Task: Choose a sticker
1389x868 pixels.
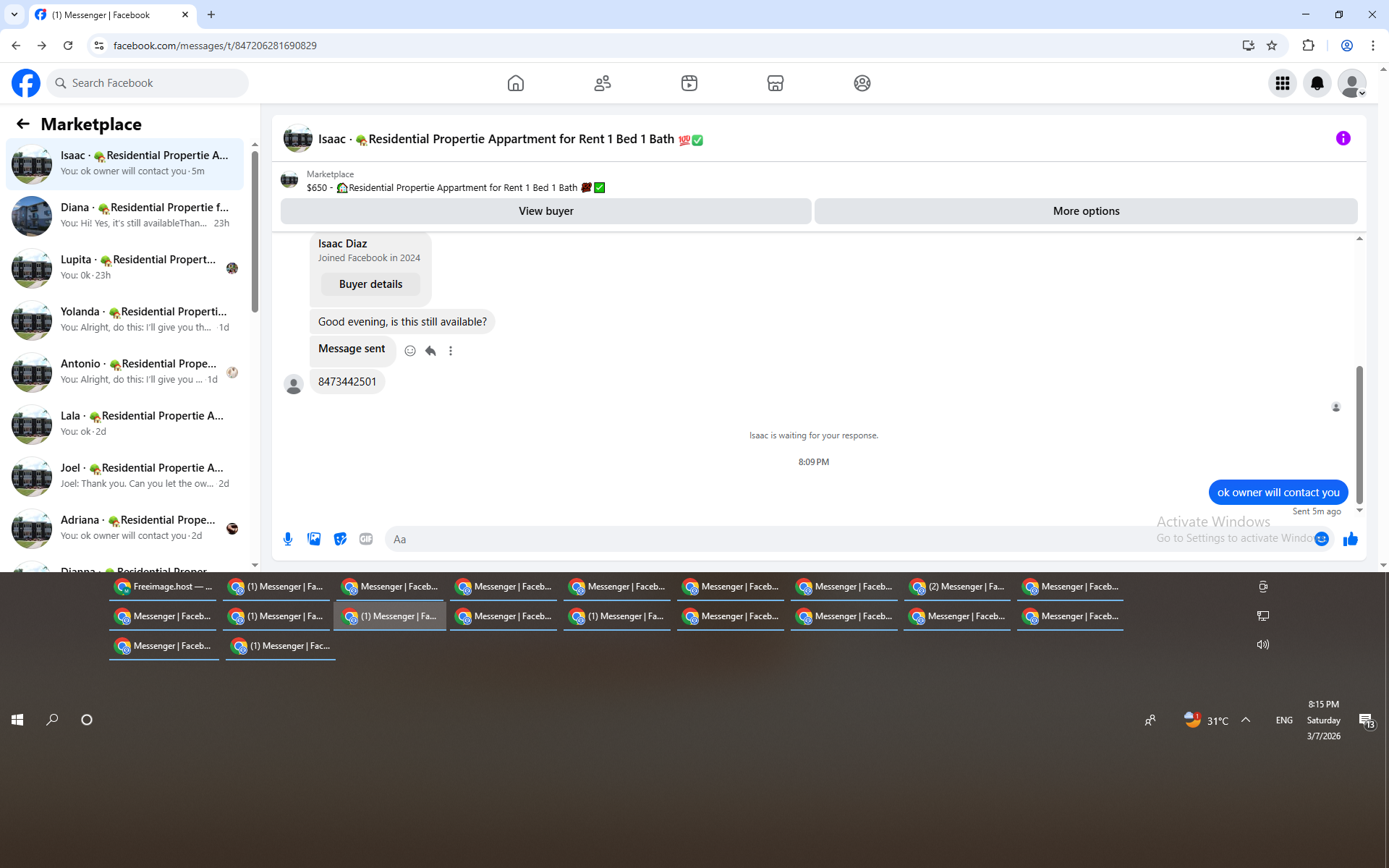Action: click(x=340, y=539)
